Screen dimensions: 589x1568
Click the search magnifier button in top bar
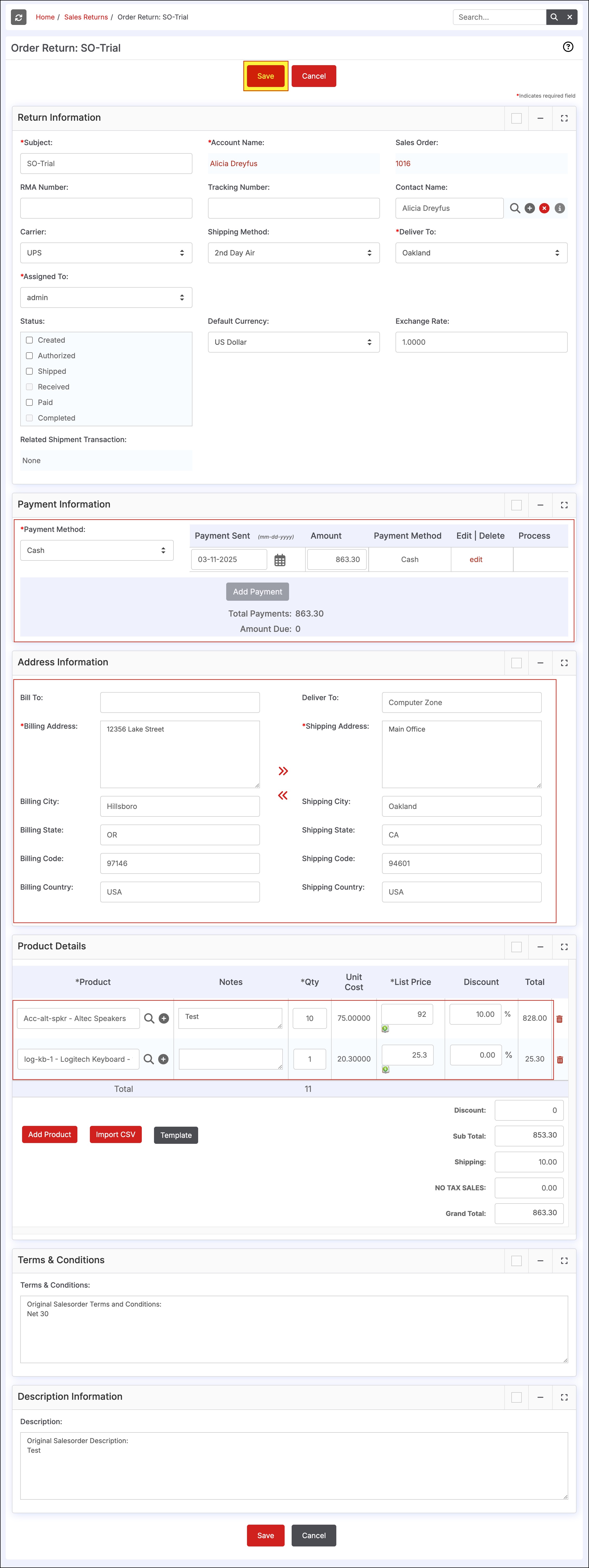click(554, 17)
